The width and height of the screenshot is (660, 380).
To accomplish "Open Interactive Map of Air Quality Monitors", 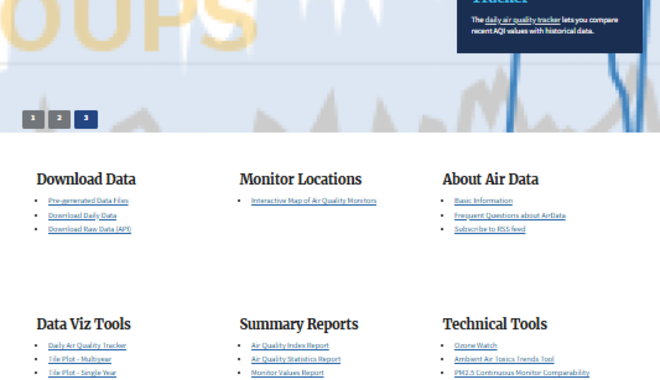I will click(314, 201).
